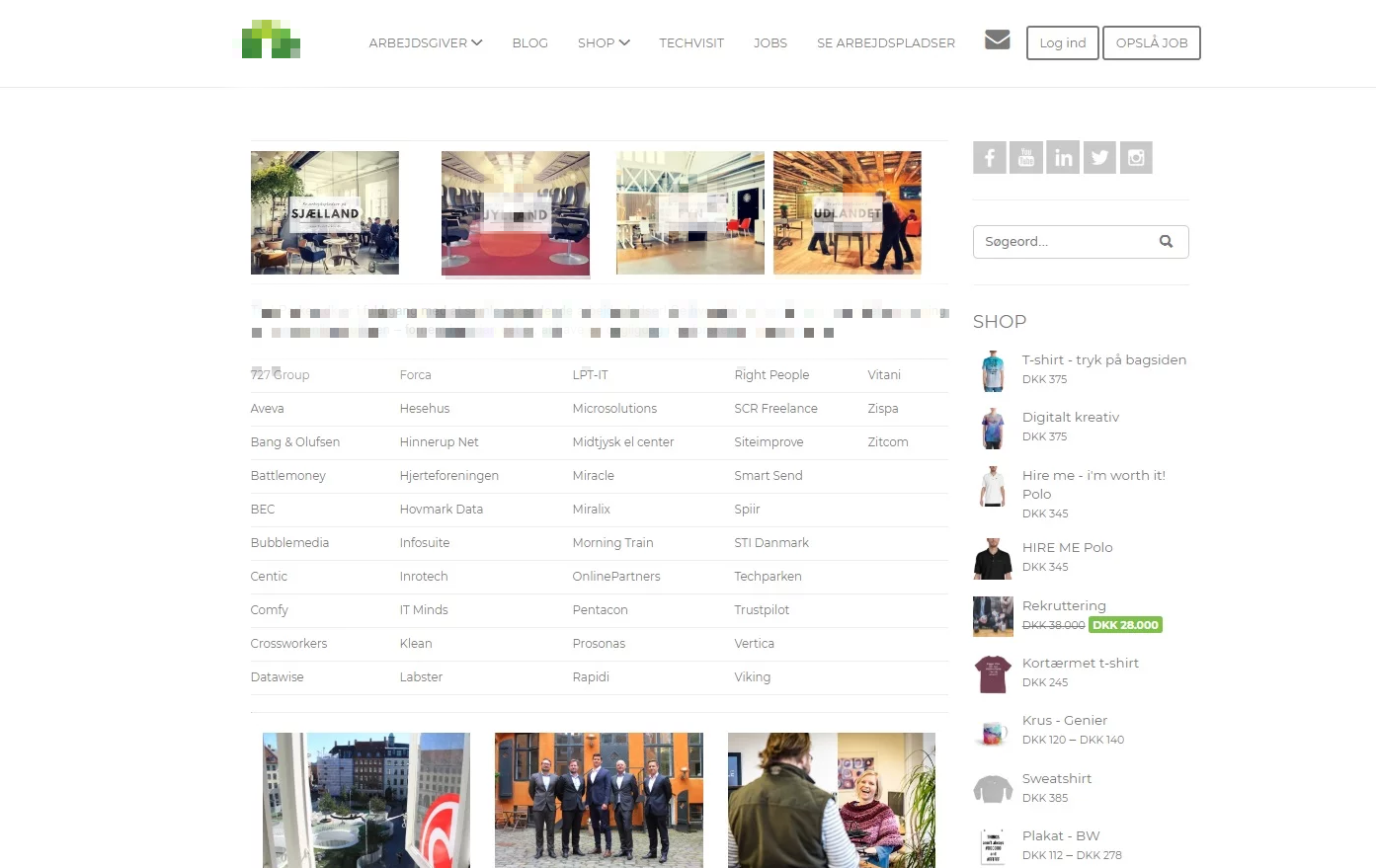
Task: Click the green pixel site logo
Action: [271, 40]
